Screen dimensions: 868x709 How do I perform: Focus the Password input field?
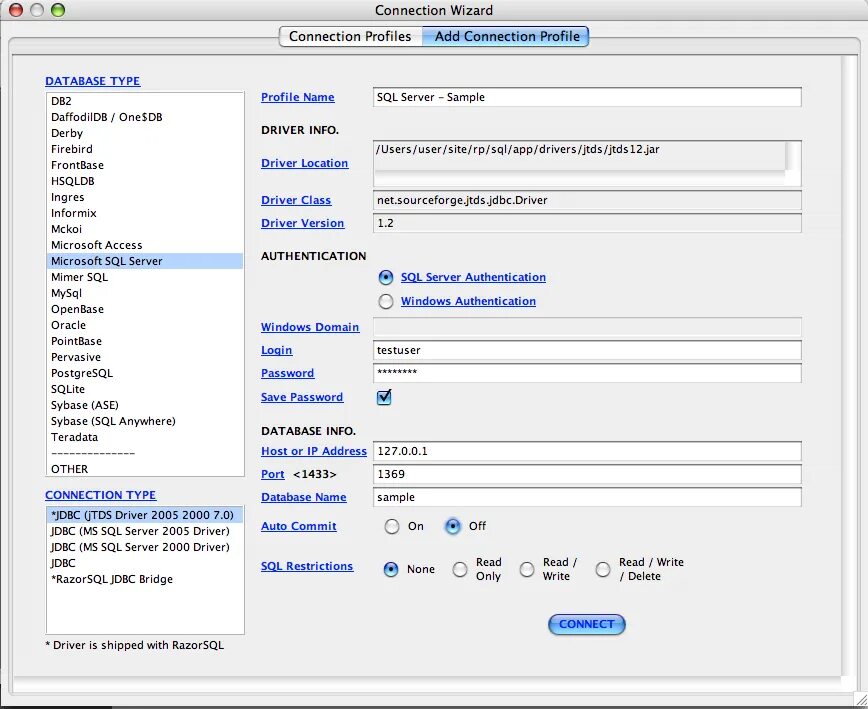coord(587,373)
